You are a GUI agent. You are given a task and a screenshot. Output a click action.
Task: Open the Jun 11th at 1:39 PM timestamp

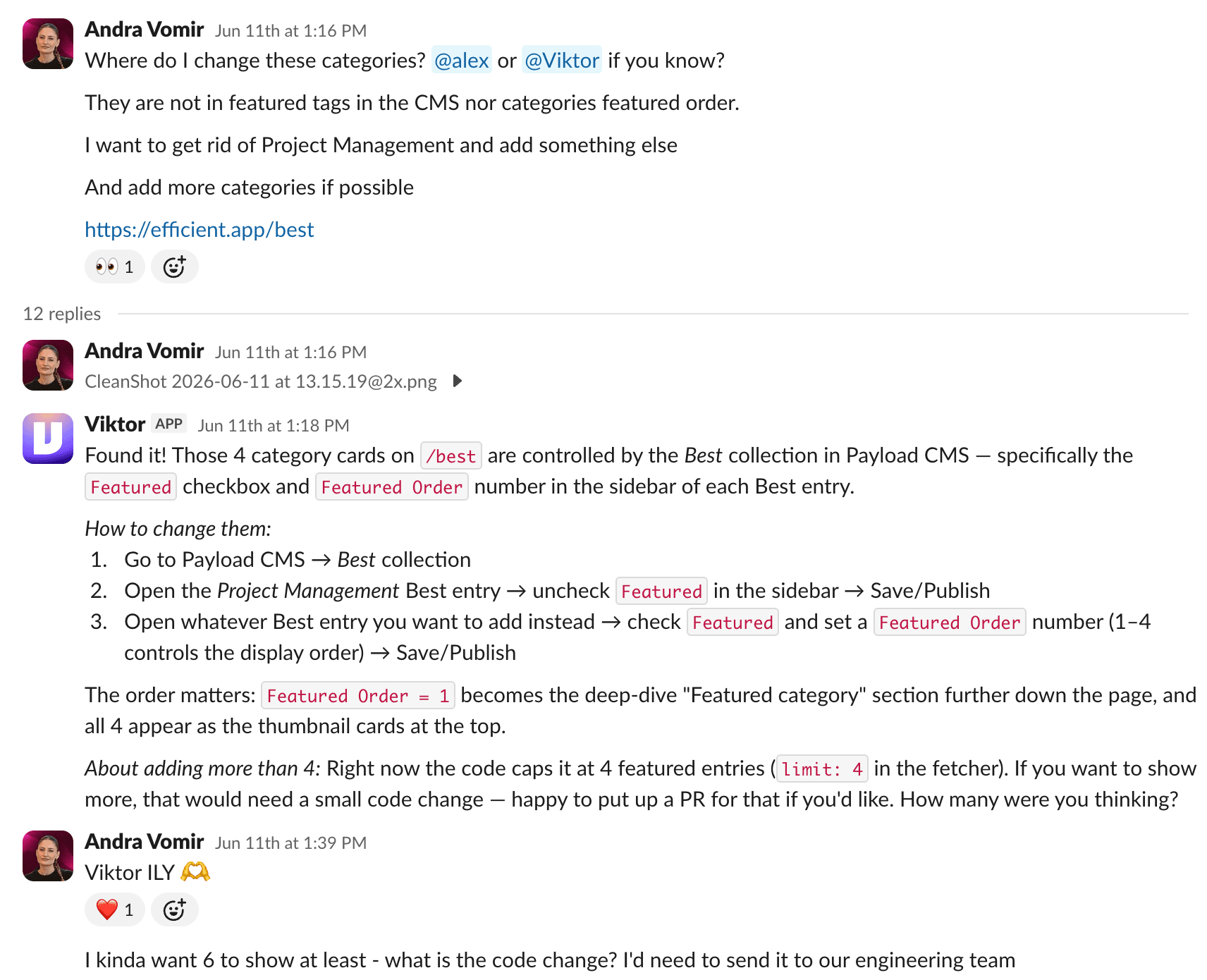290,843
